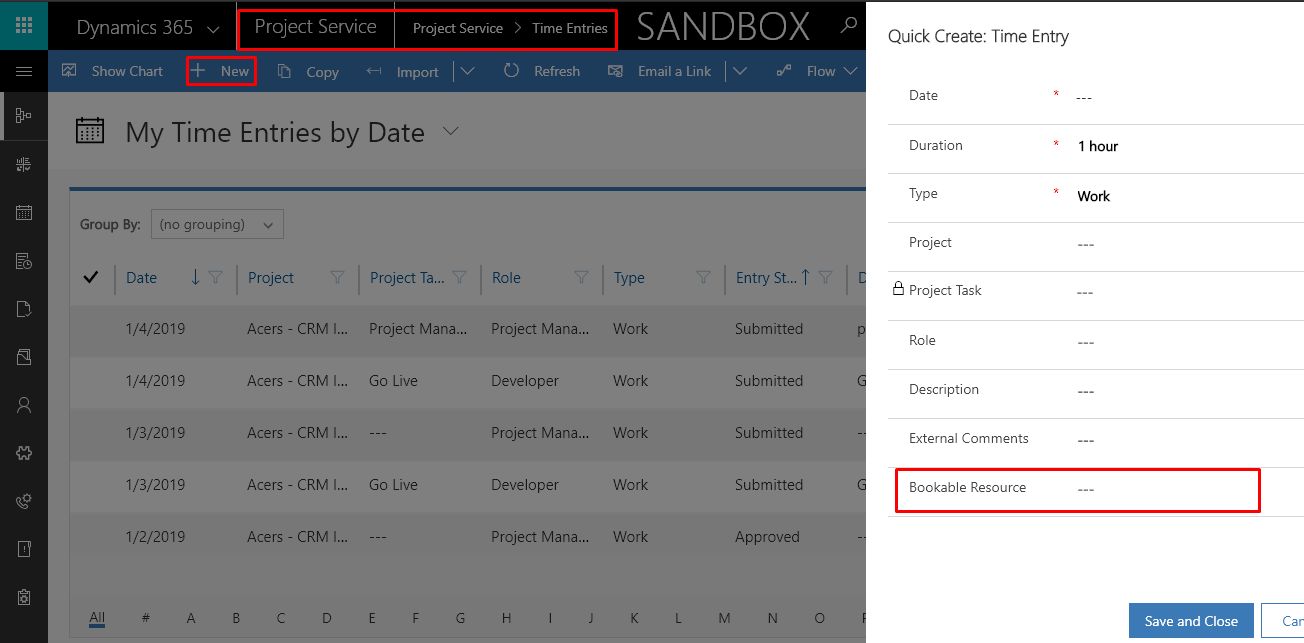The width and height of the screenshot is (1304, 643).
Task: Click the second sidebar schedule icon
Action: [x=24, y=164]
